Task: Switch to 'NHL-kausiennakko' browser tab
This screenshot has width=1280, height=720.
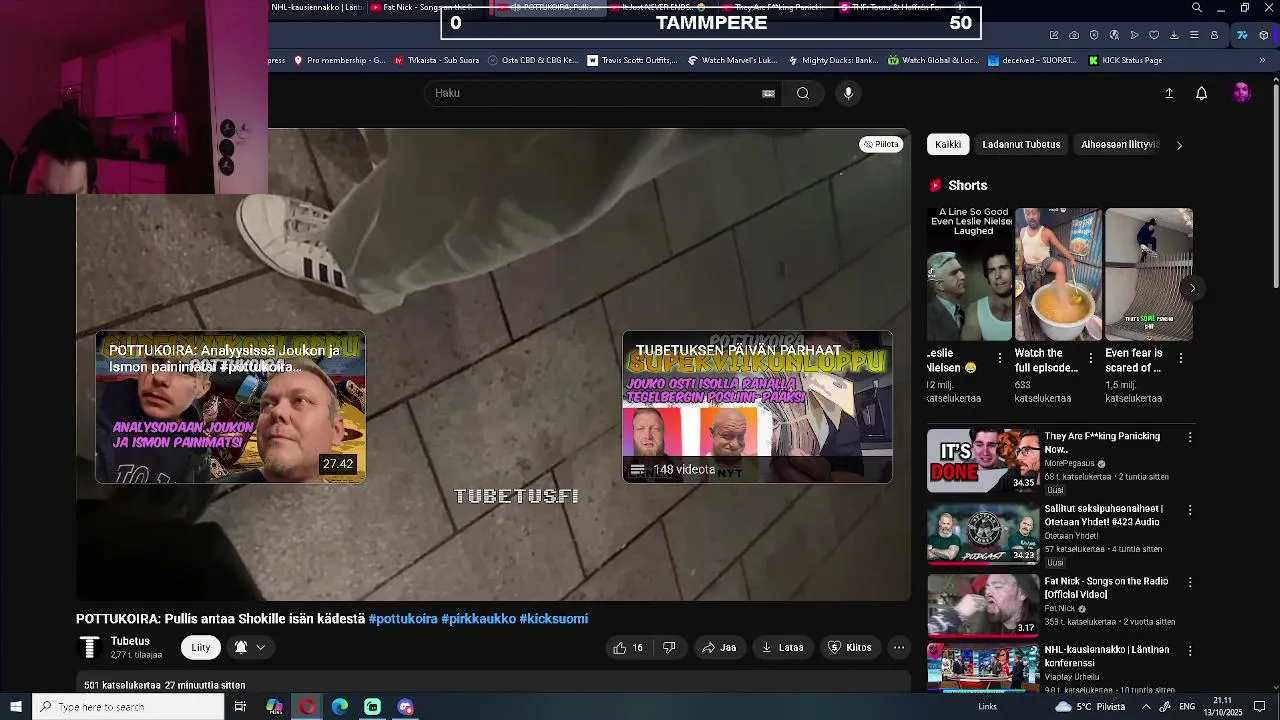Action: (x=316, y=8)
